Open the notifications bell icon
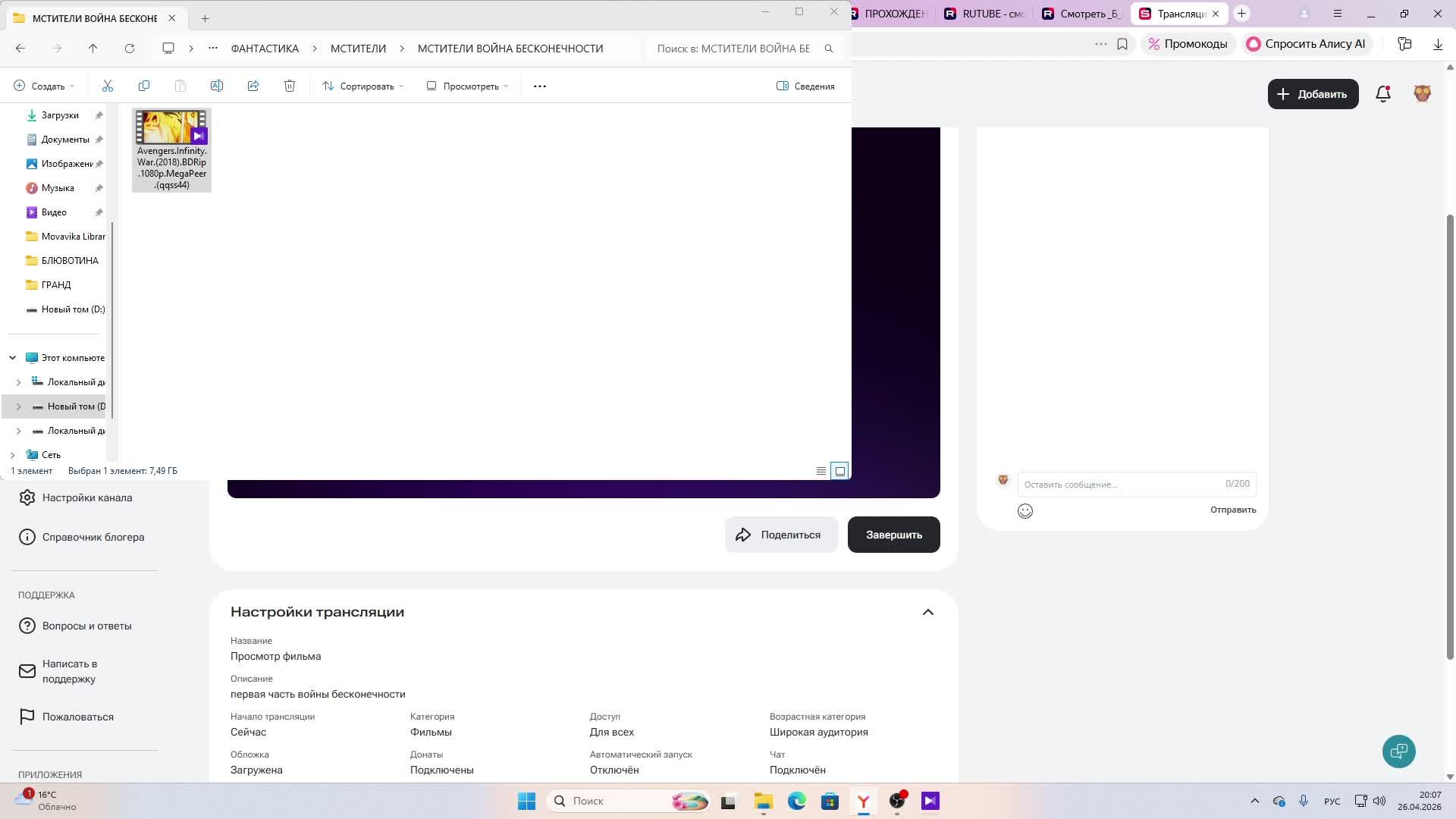Screen dimensions: 1456x819 point(1383,94)
